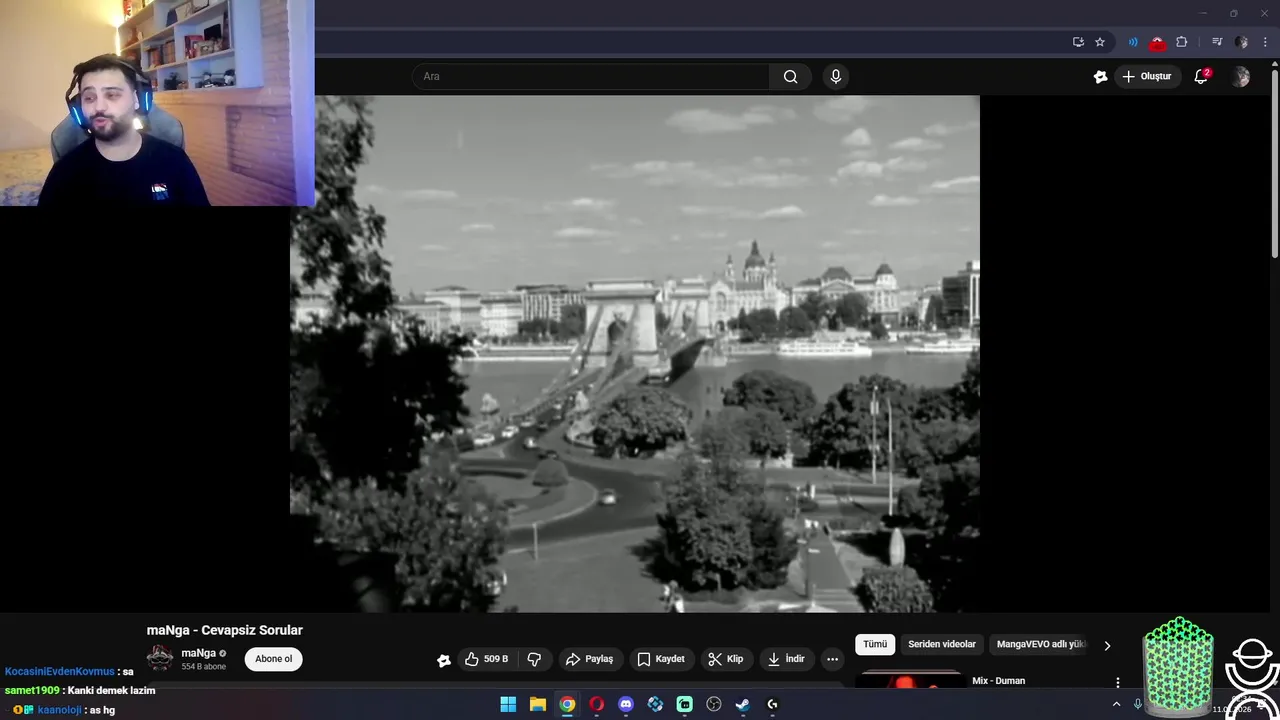Click Chrome icon in the taskbar
1280x720 pixels.
coord(567,704)
